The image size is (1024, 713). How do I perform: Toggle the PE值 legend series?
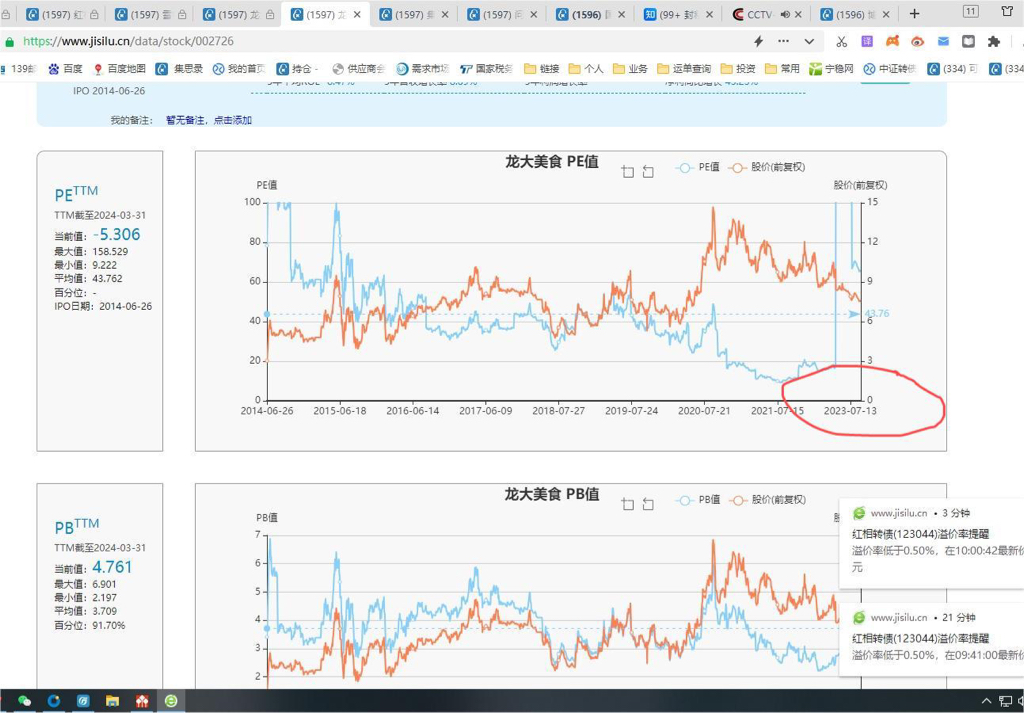tap(697, 167)
